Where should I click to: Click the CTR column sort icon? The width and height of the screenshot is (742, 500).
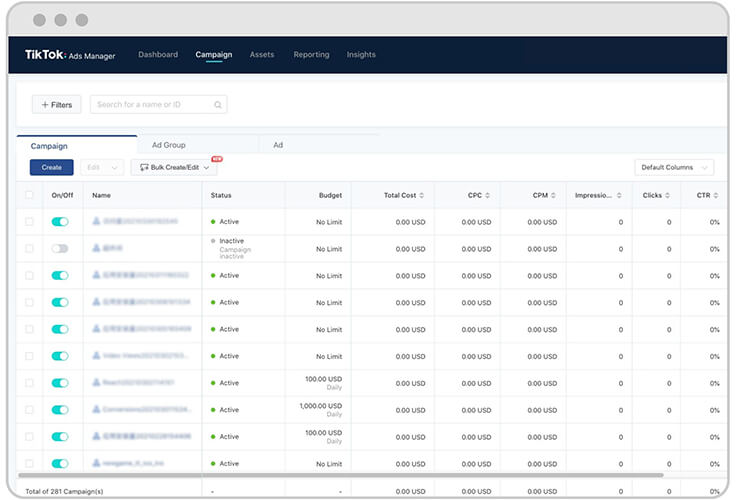tap(716, 195)
